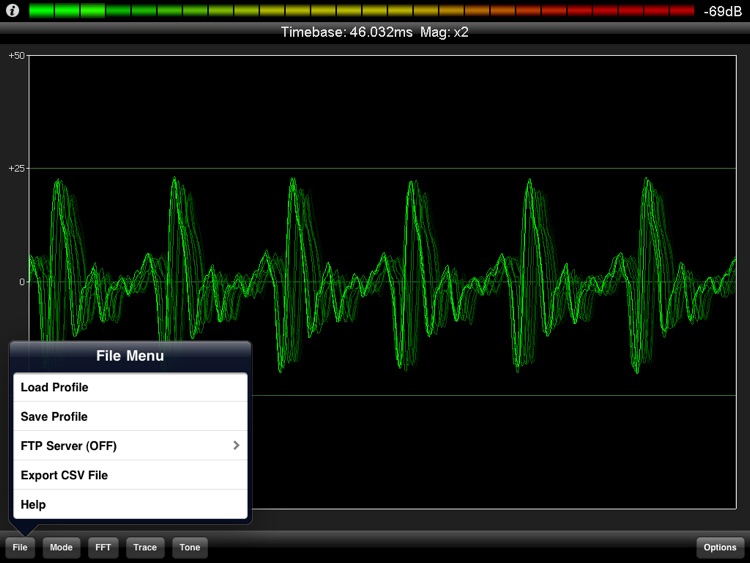Choose Save Profile in File Menu

(x=130, y=417)
